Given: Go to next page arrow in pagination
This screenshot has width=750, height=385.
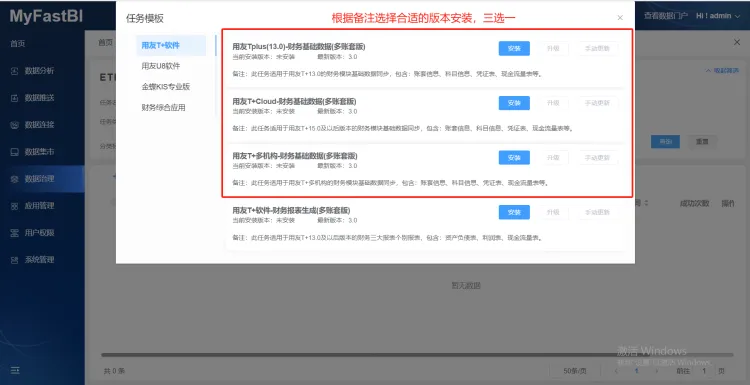Looking at the screenshot, I should (656, 371).
